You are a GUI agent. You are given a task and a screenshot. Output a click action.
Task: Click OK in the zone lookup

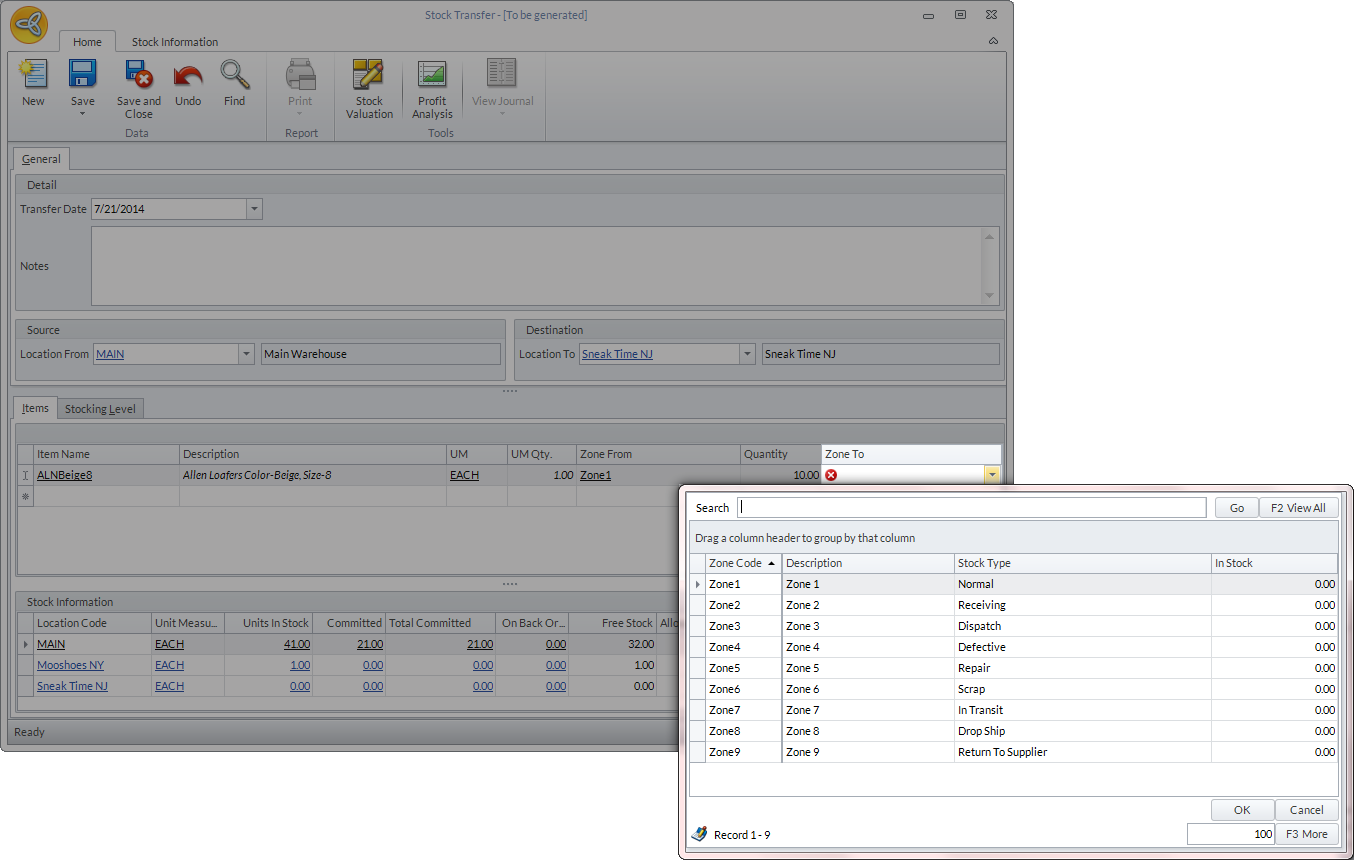(1242, 810)
